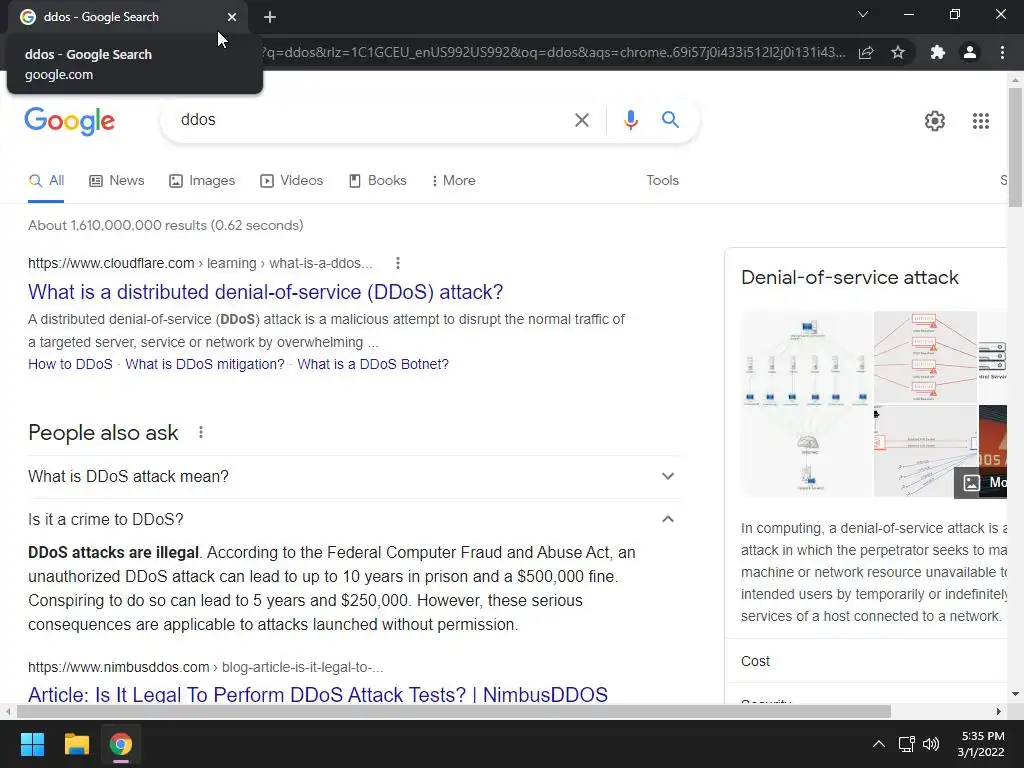Open 'What is DDoS mitigation?' sitelink
Viewport: 1024px width, 768px height.
[205, 364]
